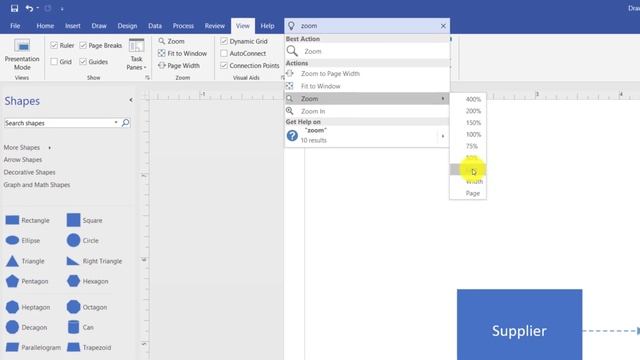Select the Decagon shape
This screenshot has width=640, height=360.
27,327
